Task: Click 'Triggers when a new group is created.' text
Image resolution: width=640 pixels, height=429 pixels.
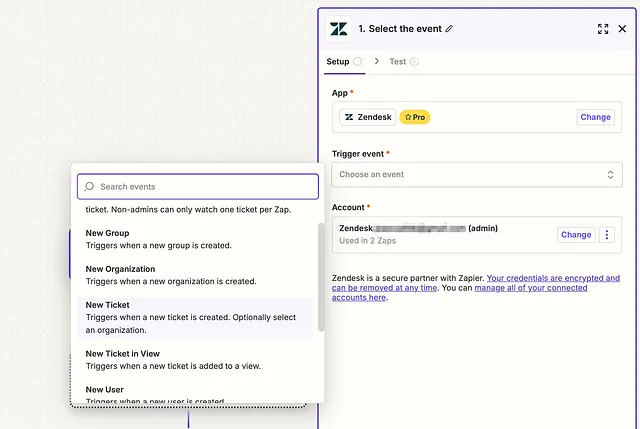Action: 158,245
